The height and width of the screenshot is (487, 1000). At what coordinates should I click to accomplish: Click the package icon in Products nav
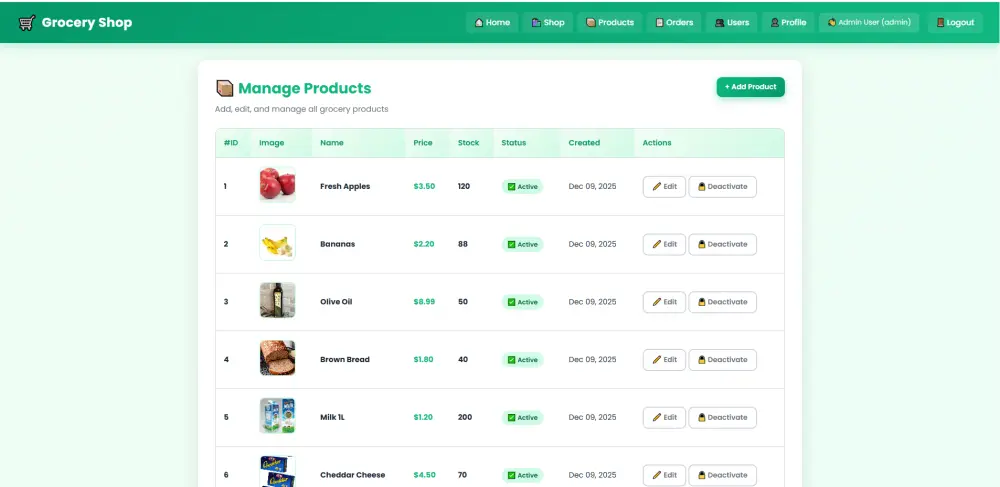tap(591, 22)
